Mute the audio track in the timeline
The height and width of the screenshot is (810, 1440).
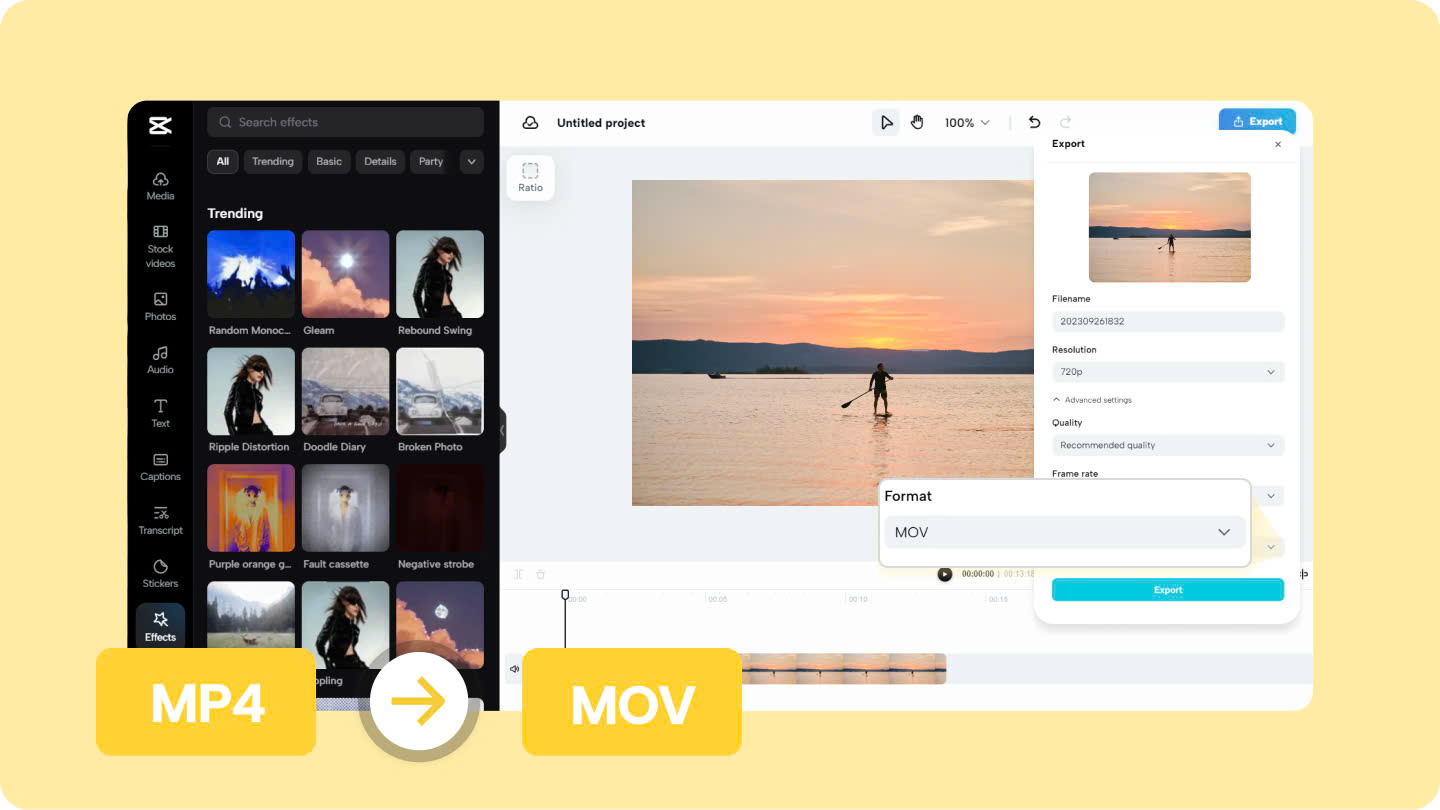pyautogui.click(x=513, y=669)
